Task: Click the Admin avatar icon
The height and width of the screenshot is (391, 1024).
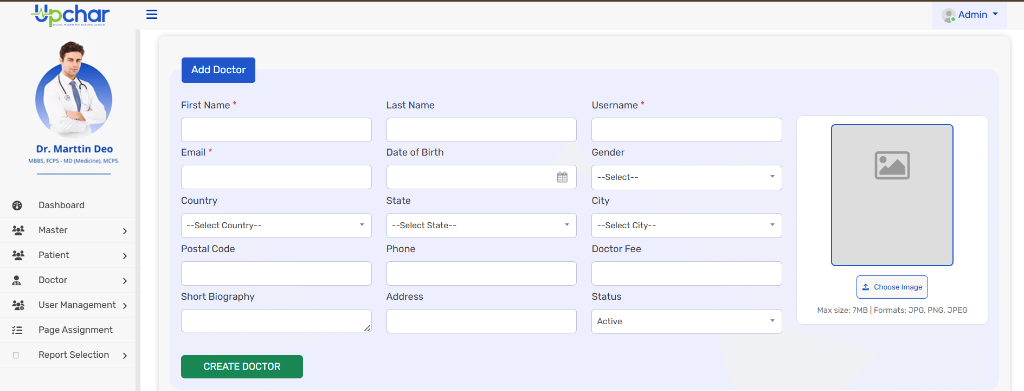Action: [949, 15]
